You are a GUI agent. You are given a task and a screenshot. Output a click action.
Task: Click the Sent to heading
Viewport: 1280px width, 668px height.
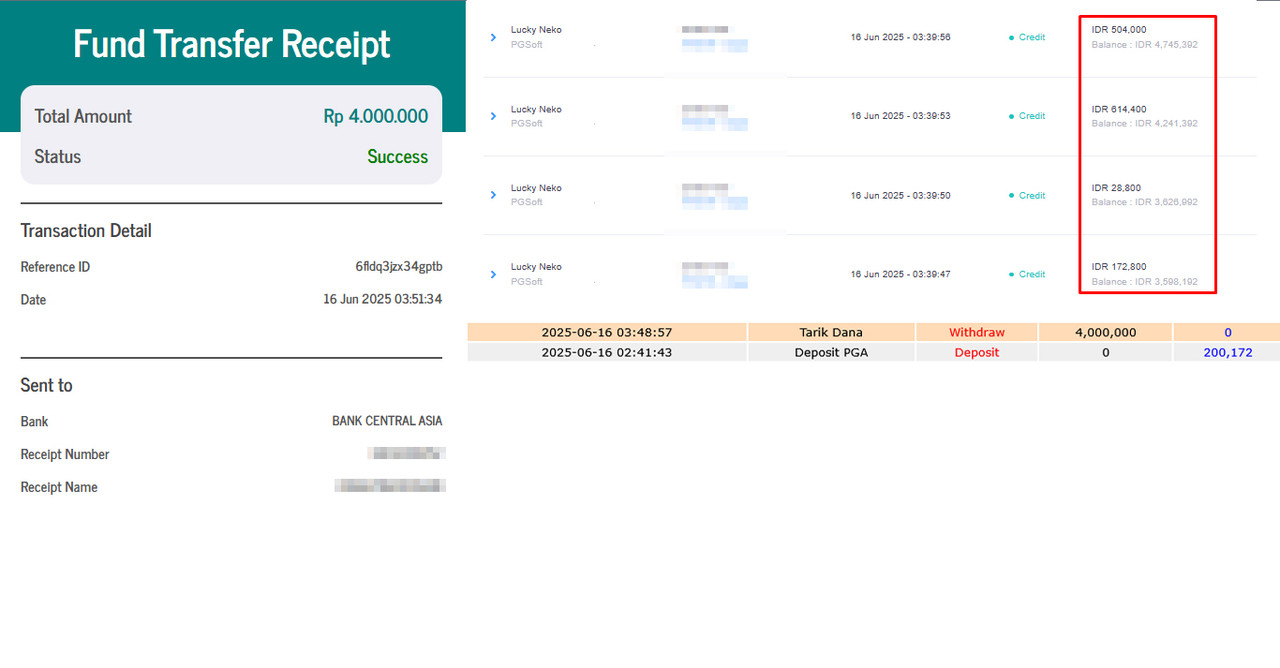tap(46, 385)
